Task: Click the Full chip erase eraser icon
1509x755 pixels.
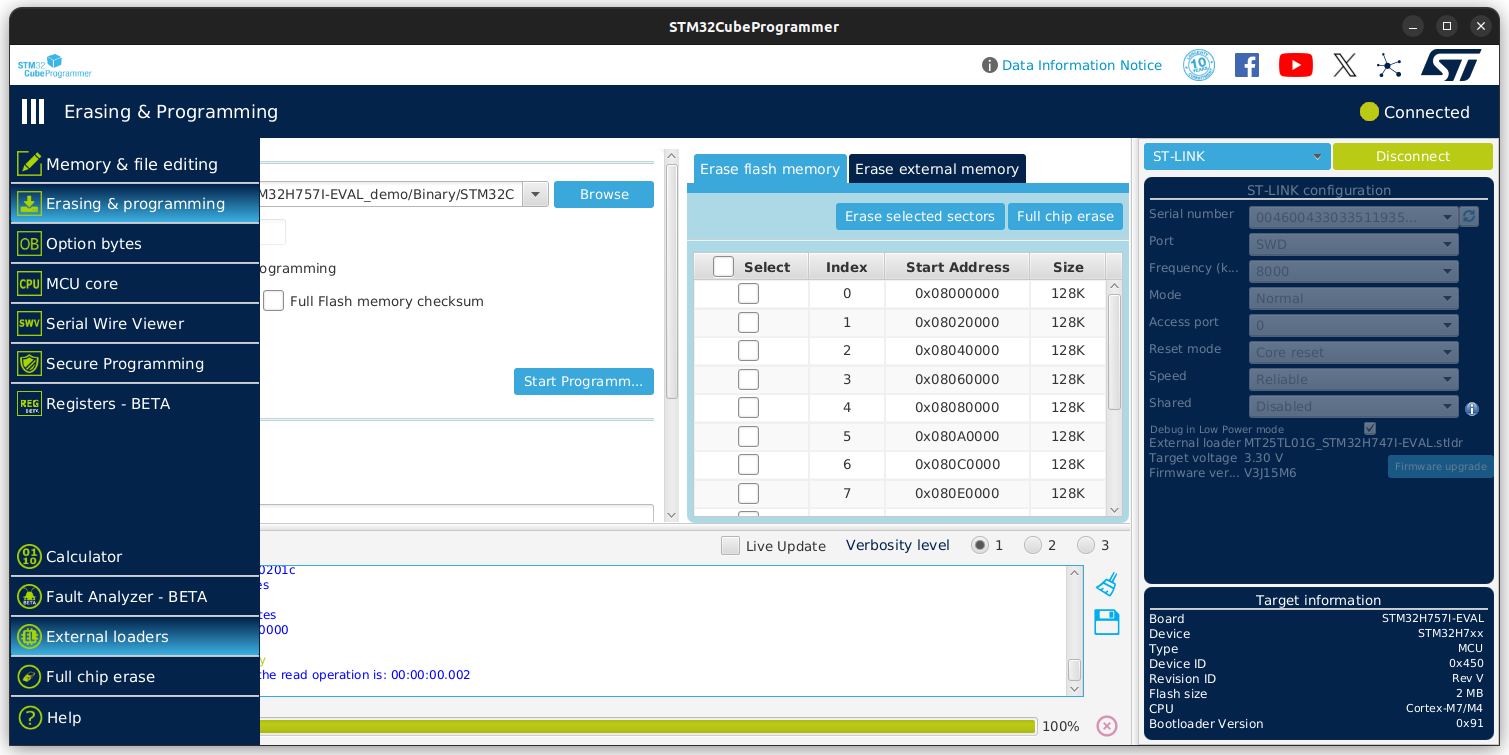Action: click(x=29, y=676)
